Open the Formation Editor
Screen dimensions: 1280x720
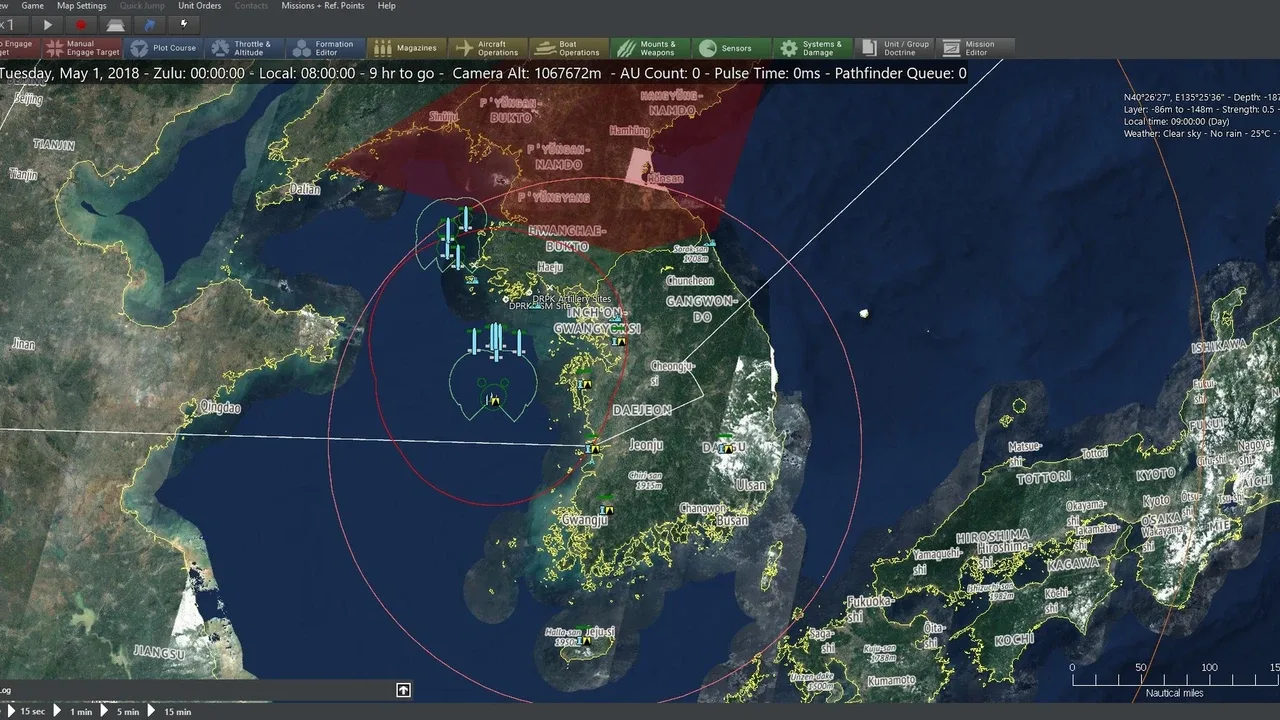pos(325,48)
